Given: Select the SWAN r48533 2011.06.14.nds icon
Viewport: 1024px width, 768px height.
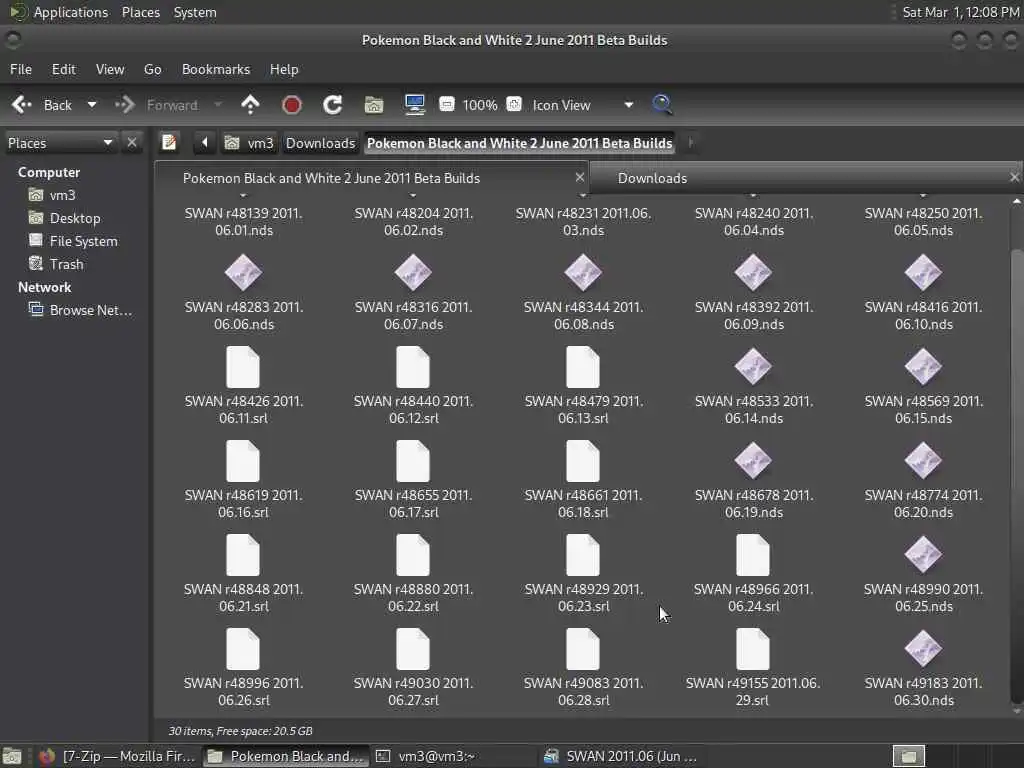Looking at the screenshot, I should pos(753,367).
